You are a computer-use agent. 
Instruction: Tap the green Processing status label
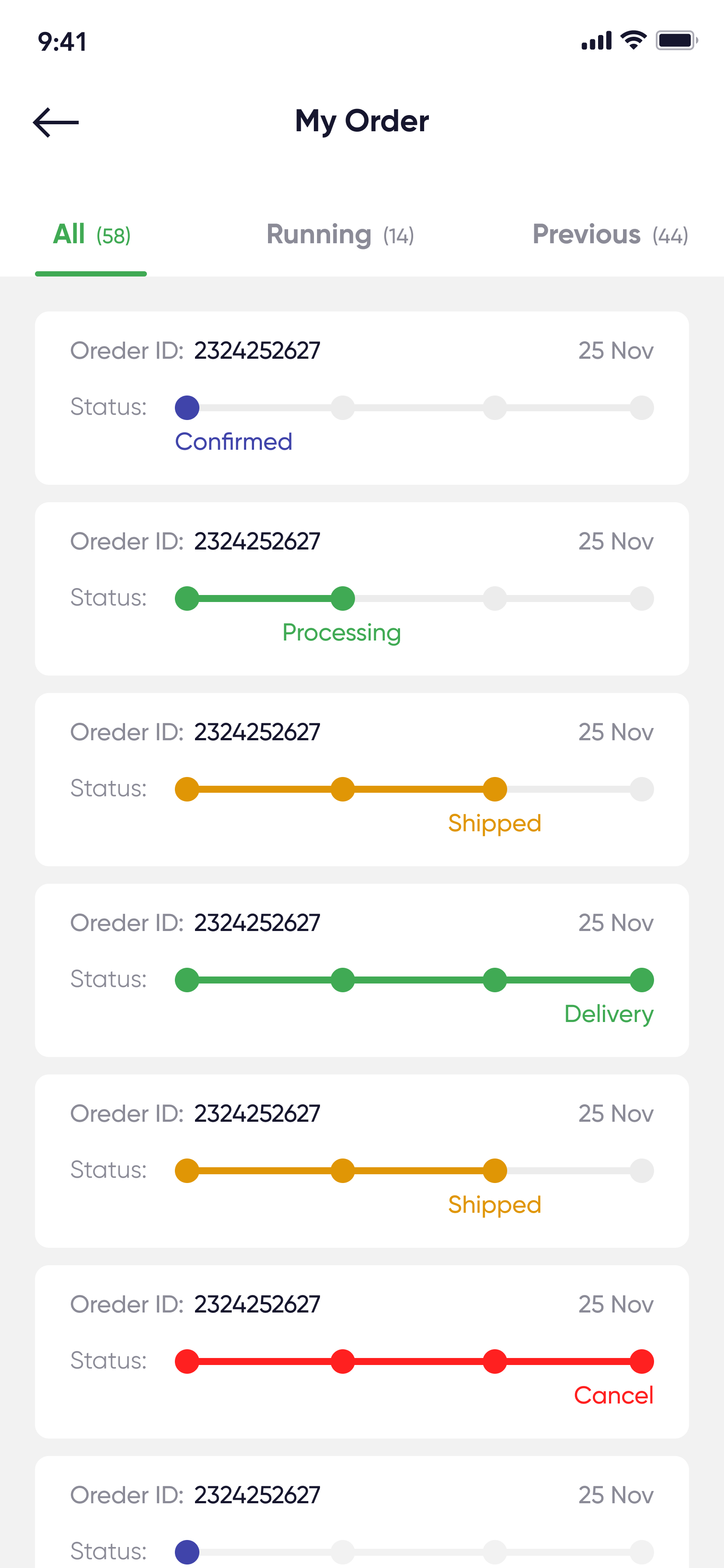[341, 633]
